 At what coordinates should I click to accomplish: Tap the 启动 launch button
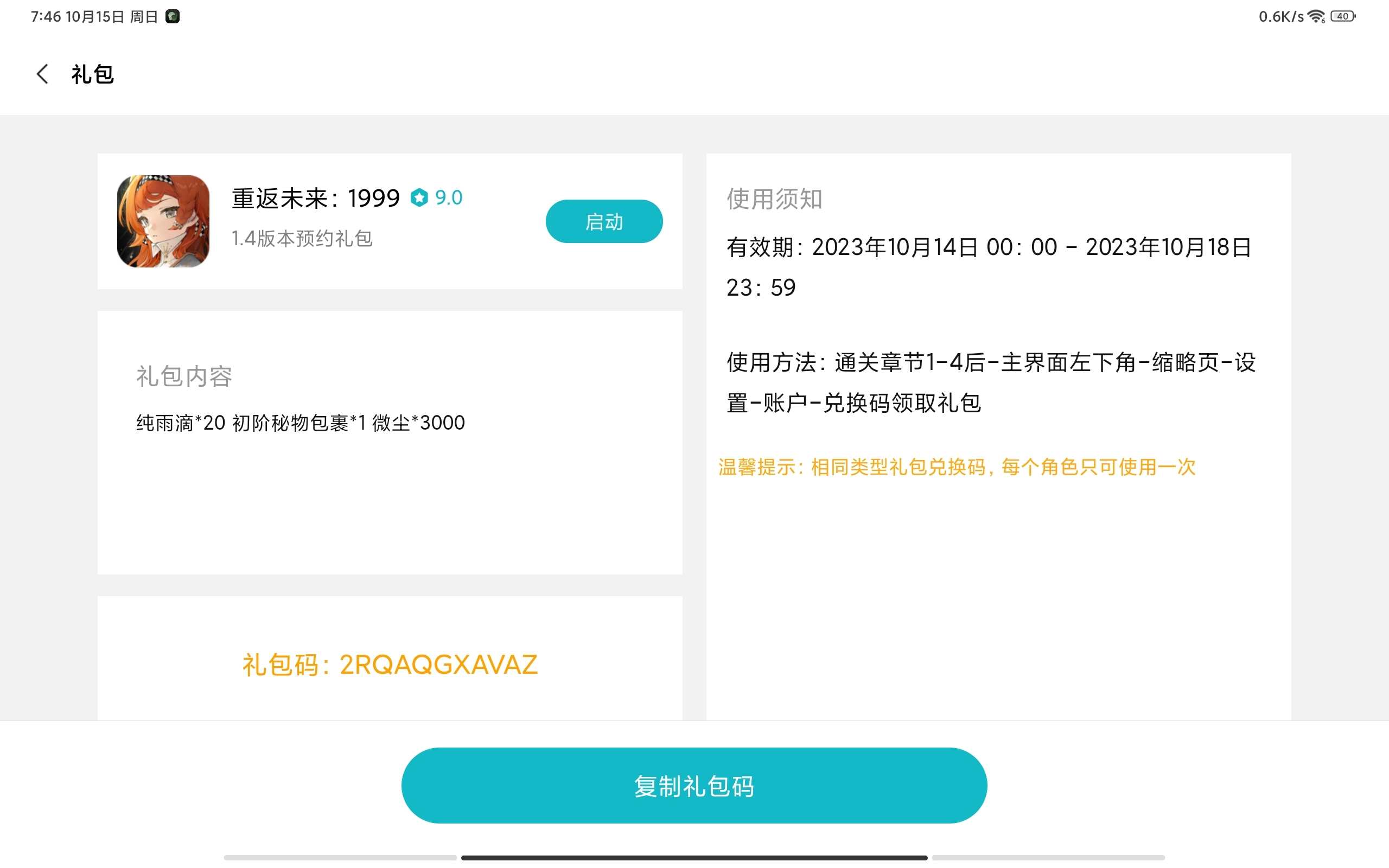pyautogui.click(x=604, y=221)
